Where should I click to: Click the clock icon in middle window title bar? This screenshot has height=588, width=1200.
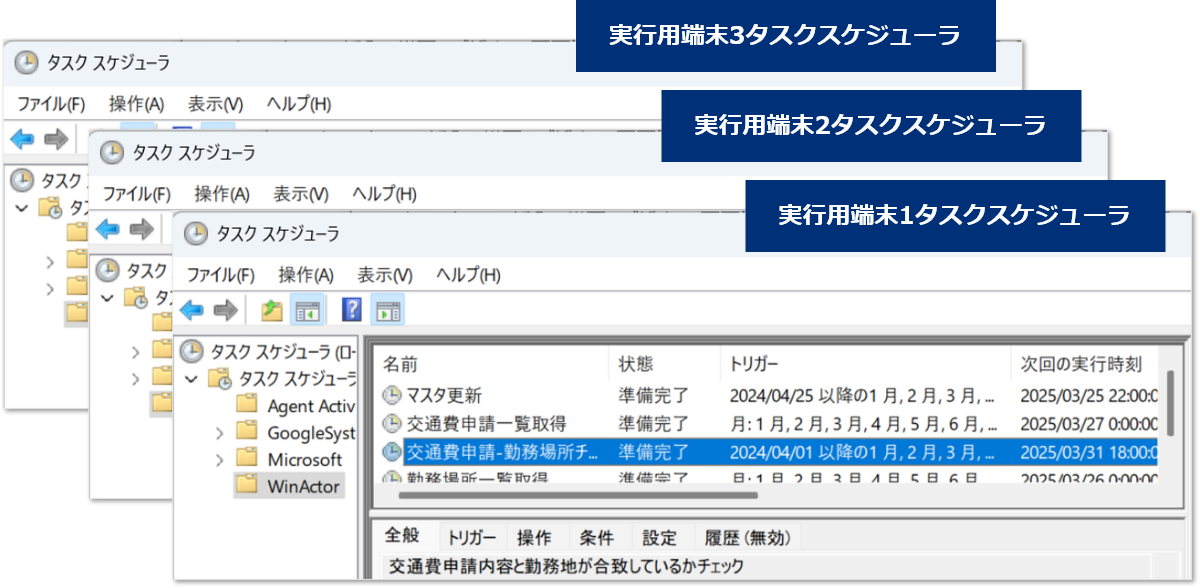(112, 152)
